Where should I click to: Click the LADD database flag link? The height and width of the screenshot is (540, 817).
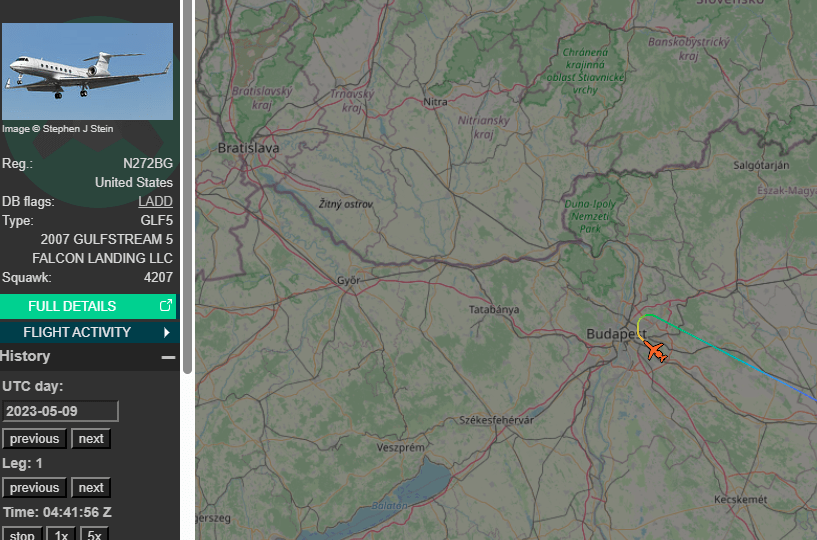click(x=155, y=202)
